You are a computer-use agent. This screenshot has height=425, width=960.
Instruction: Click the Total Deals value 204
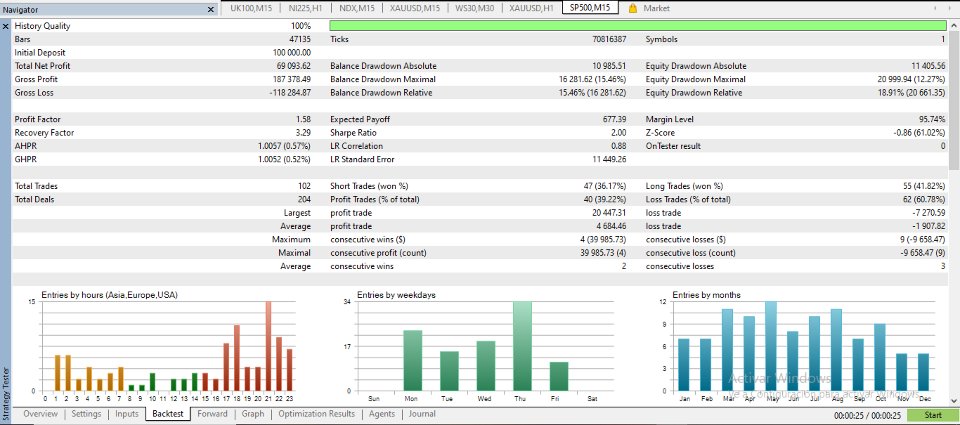point(304,200)
